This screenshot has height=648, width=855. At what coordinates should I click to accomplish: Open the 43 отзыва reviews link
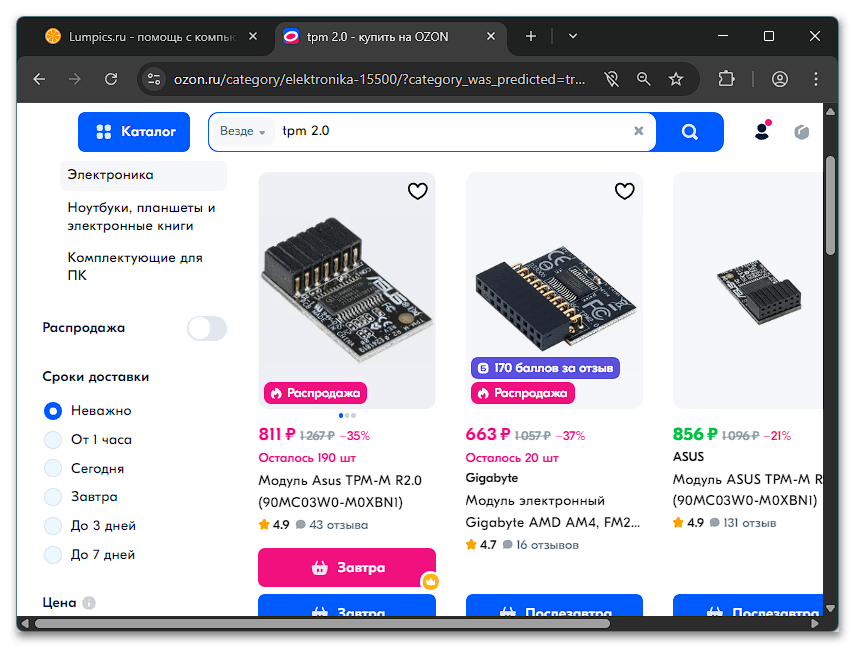pyautogui.click(x=339, y=525)
